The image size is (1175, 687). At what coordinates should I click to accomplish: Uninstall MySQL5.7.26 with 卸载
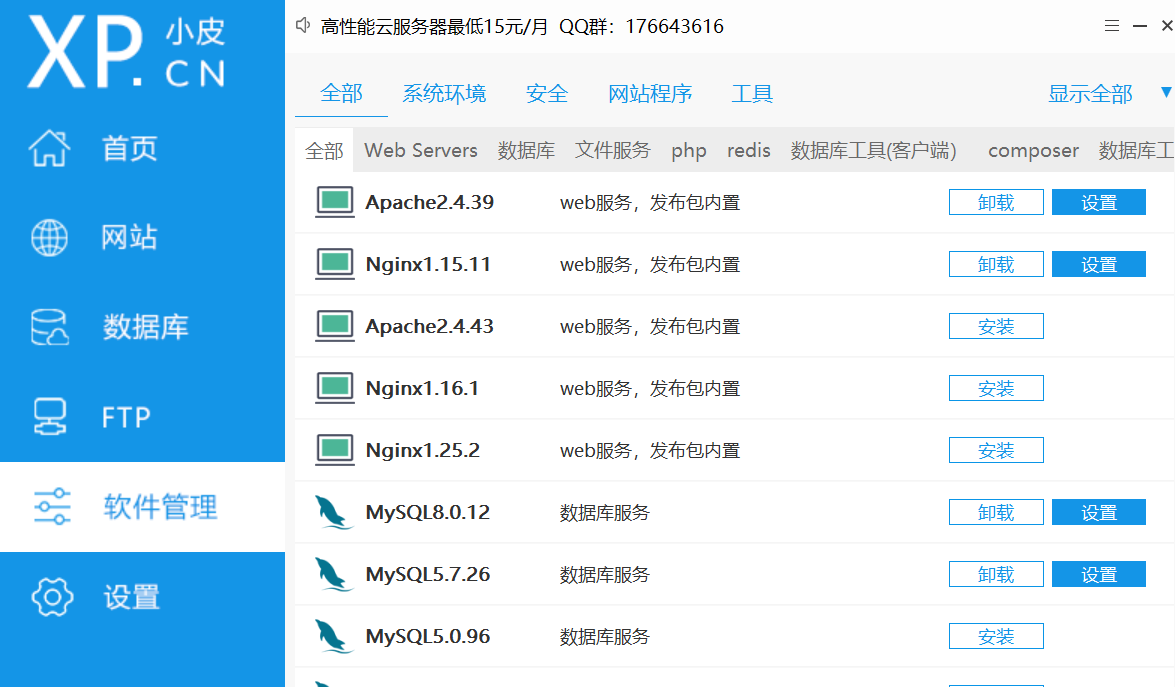pos(996,575)
